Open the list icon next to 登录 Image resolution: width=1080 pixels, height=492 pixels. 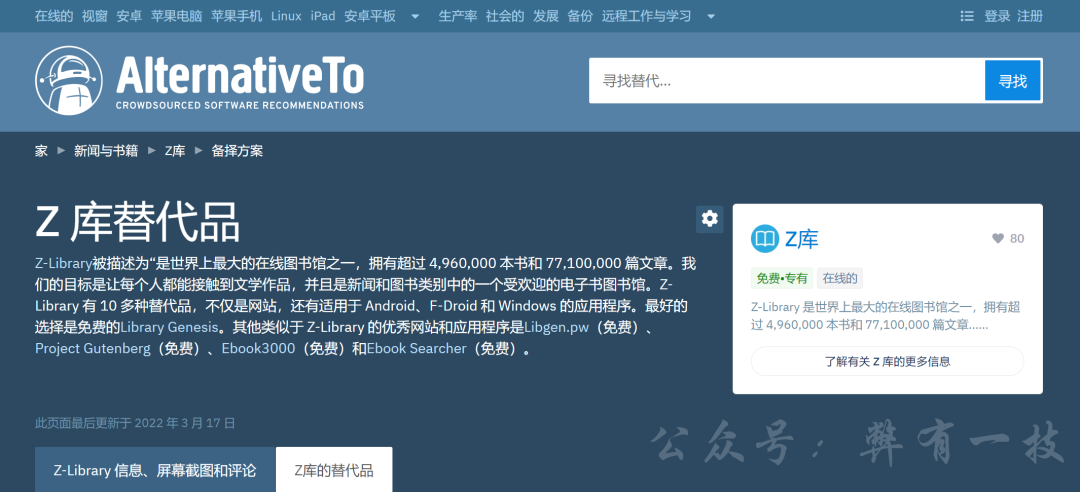pyautogui.click(x=966, y=16)
